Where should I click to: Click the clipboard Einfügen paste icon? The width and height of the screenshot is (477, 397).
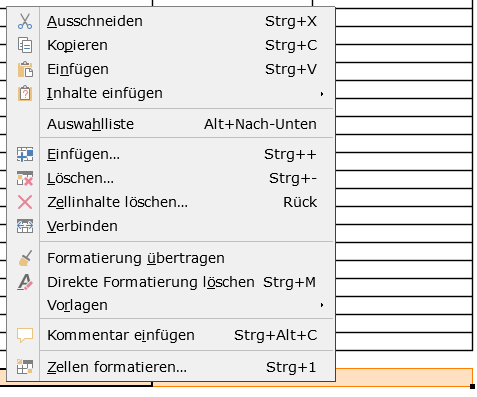point(25,69)
